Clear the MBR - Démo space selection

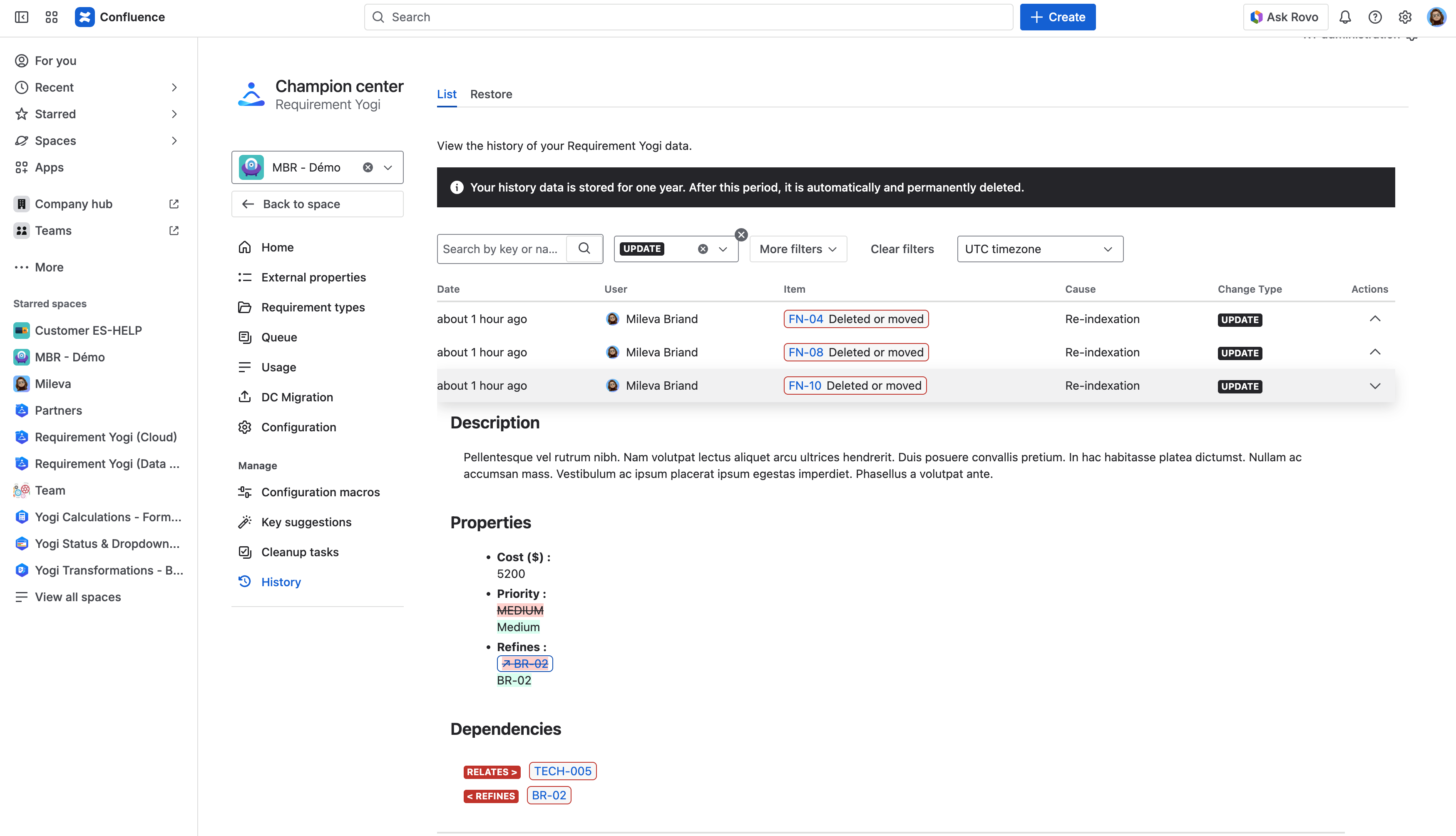click(x=368, y=167)
